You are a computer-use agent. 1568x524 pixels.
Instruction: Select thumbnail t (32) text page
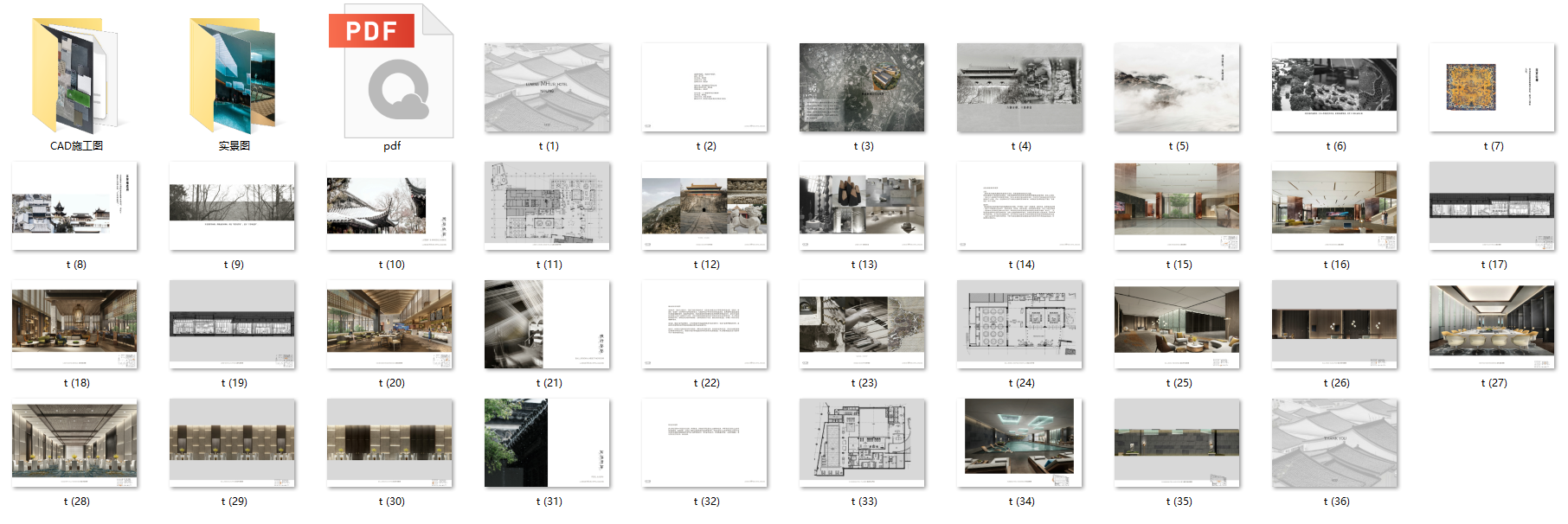pyautogui.click(x=704, y=443)
